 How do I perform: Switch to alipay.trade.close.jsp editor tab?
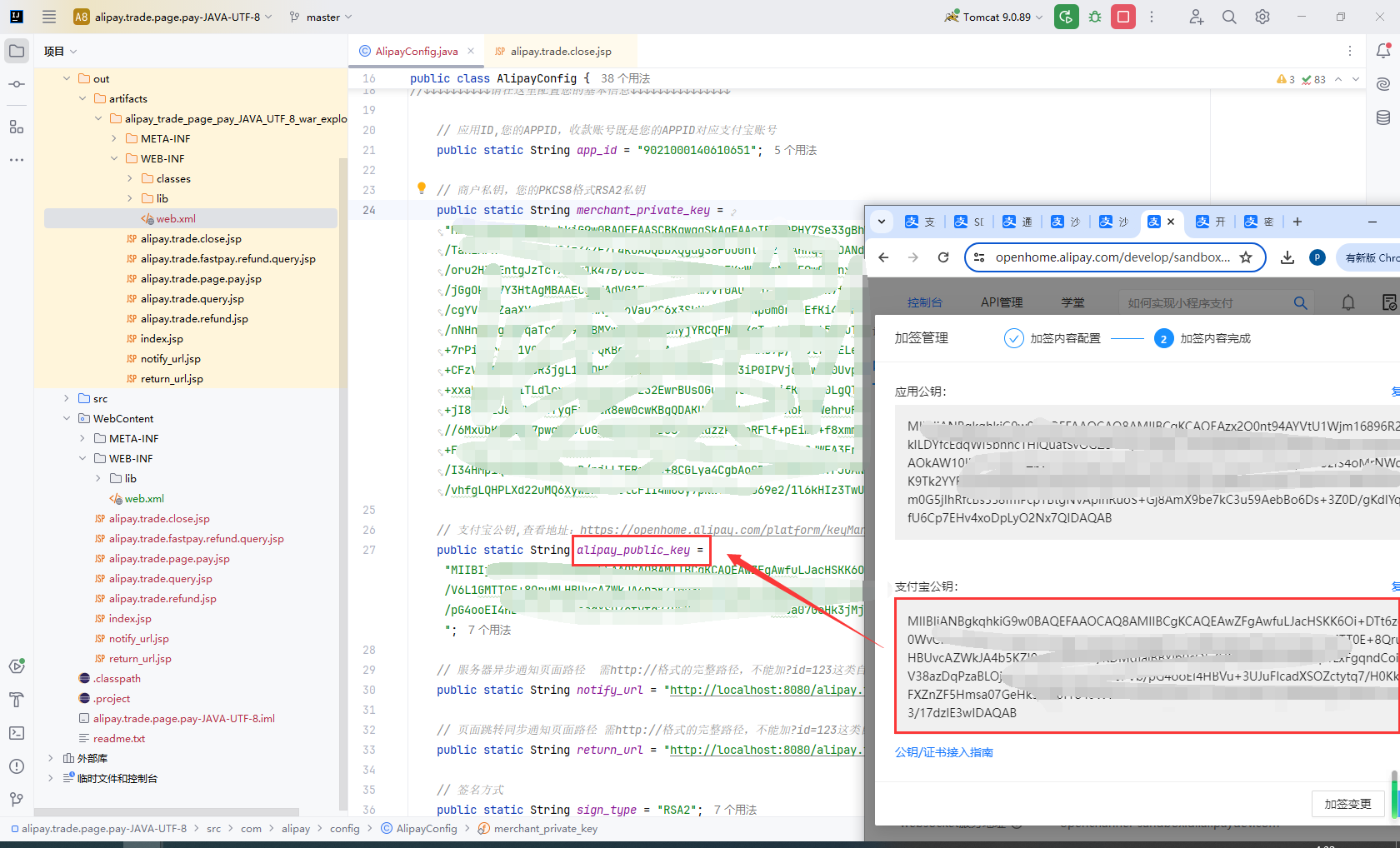pyautogui.click(x=554, y=51)
